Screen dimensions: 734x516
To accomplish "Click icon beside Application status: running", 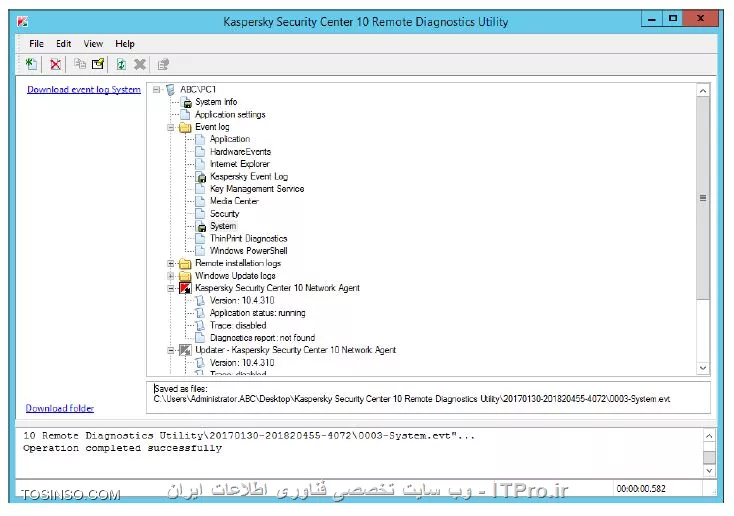I will (x=200, y=313).
